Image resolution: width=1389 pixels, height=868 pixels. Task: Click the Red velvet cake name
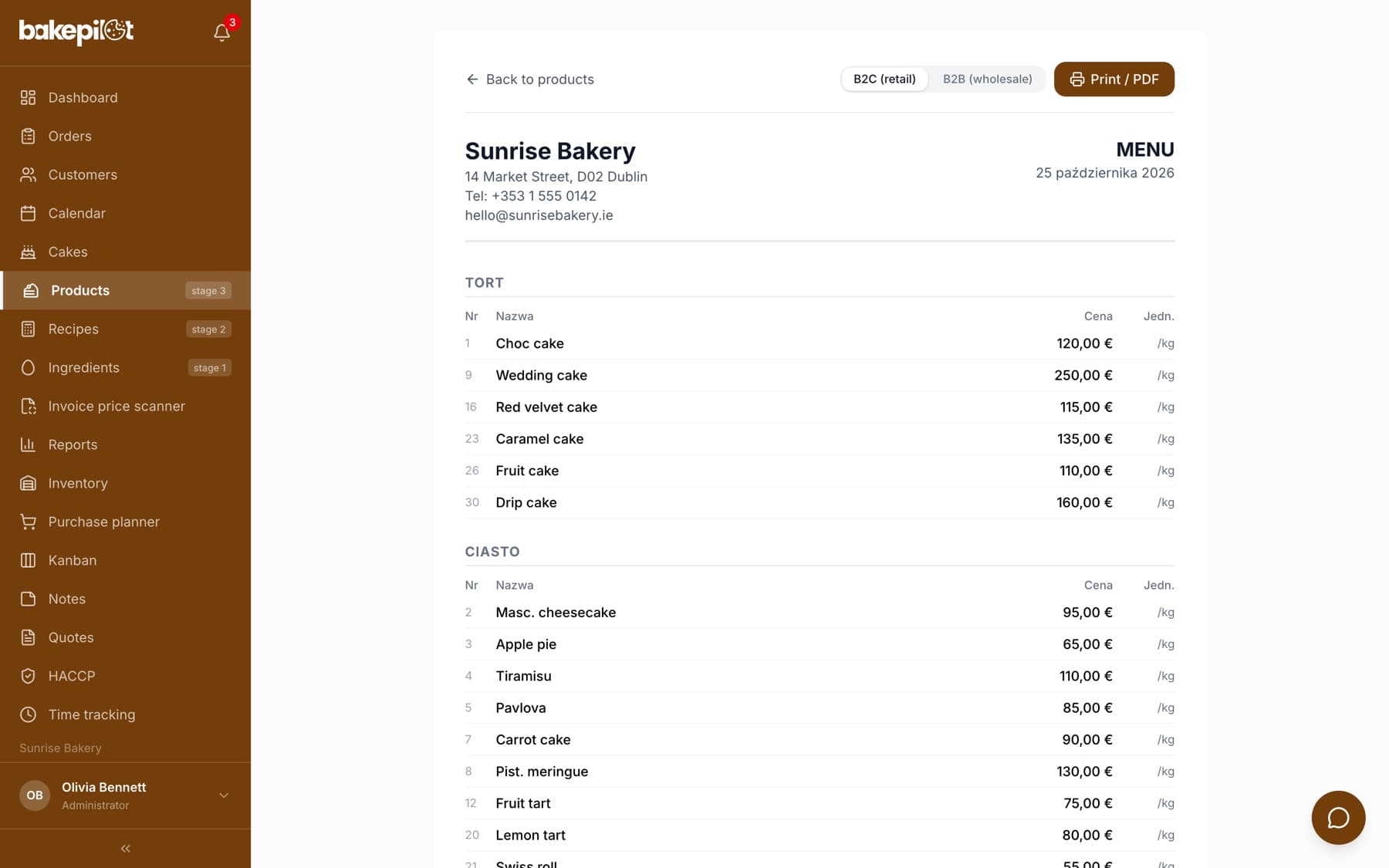pyautogui.click(x=546, y=407)
